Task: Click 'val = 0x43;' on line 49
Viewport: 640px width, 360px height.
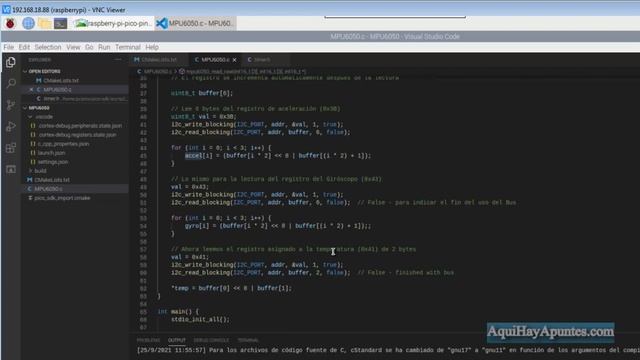Action: click(x=190, y=187)
